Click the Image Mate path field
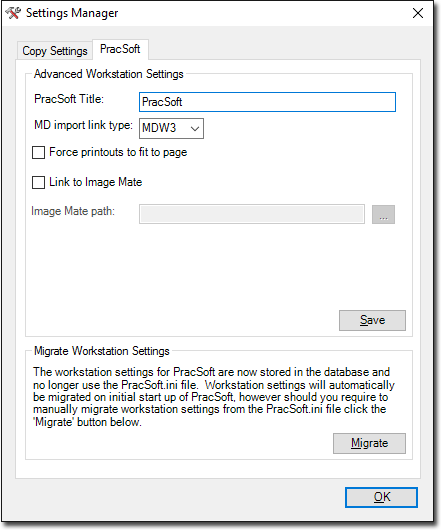Viewport: 441px width, 530px height. [252, 214]
